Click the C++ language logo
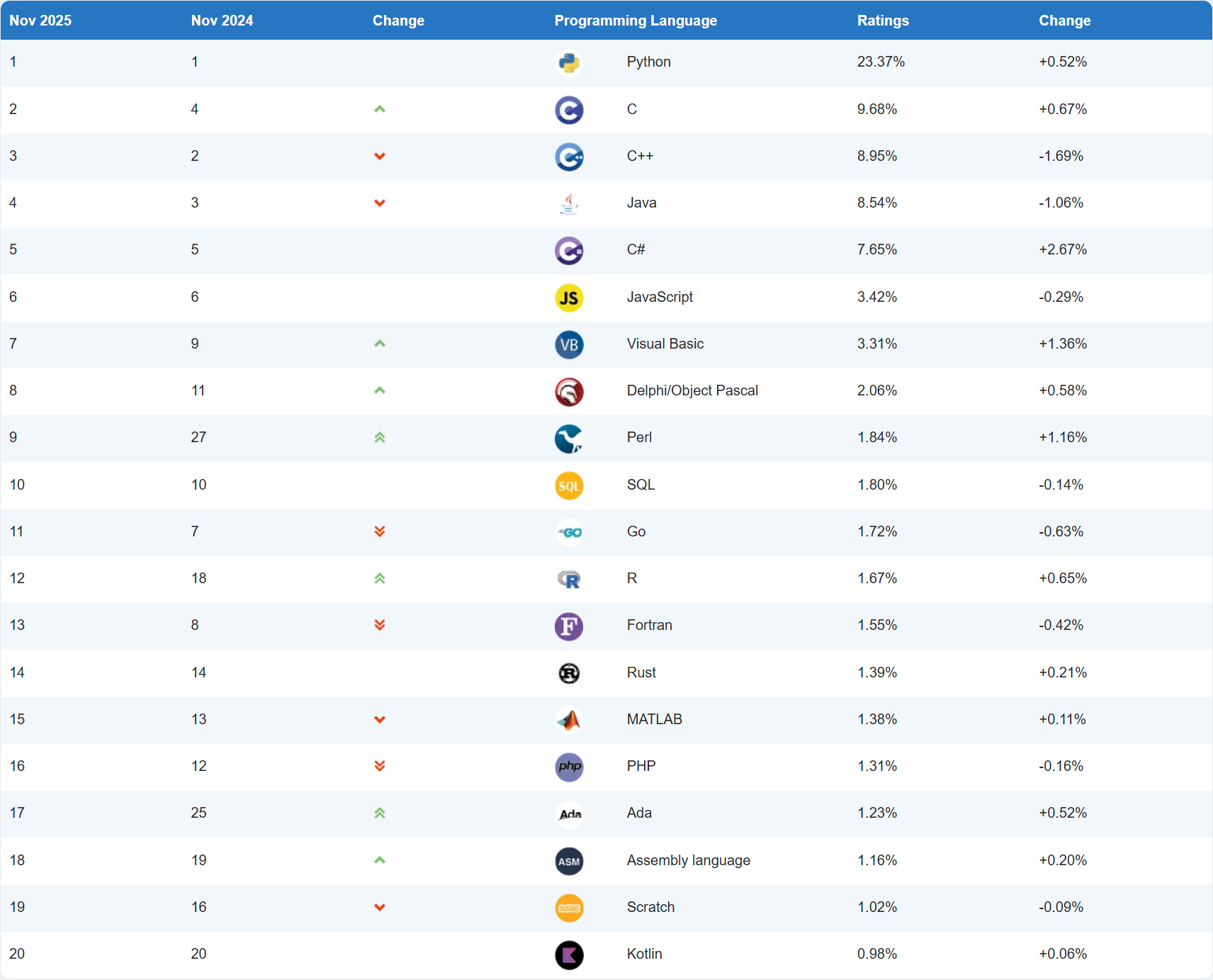The height and width of the screenshot is (980, 1213). 569,157
